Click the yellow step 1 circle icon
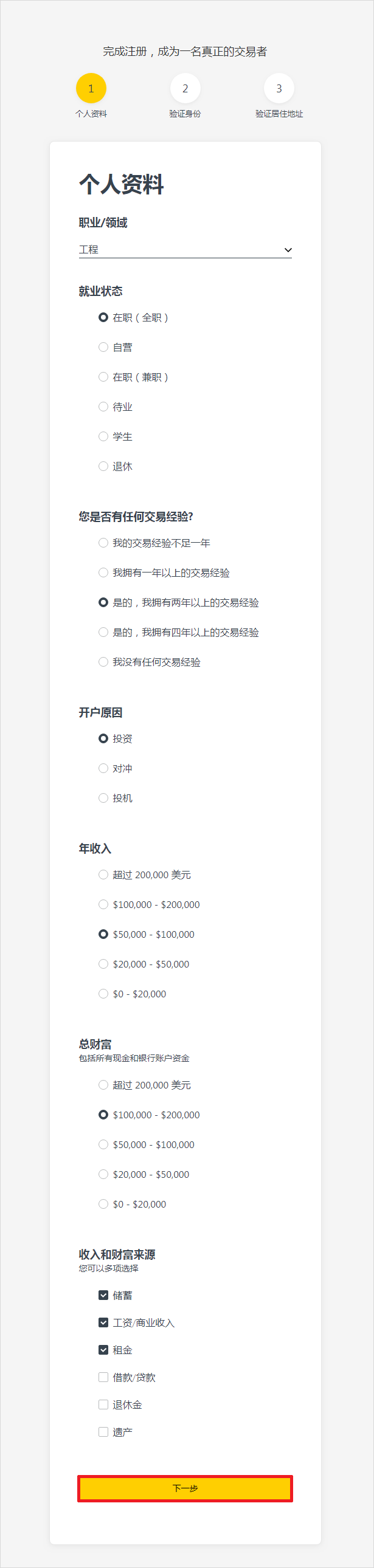Screen dimensions: 374x1568 90,88
